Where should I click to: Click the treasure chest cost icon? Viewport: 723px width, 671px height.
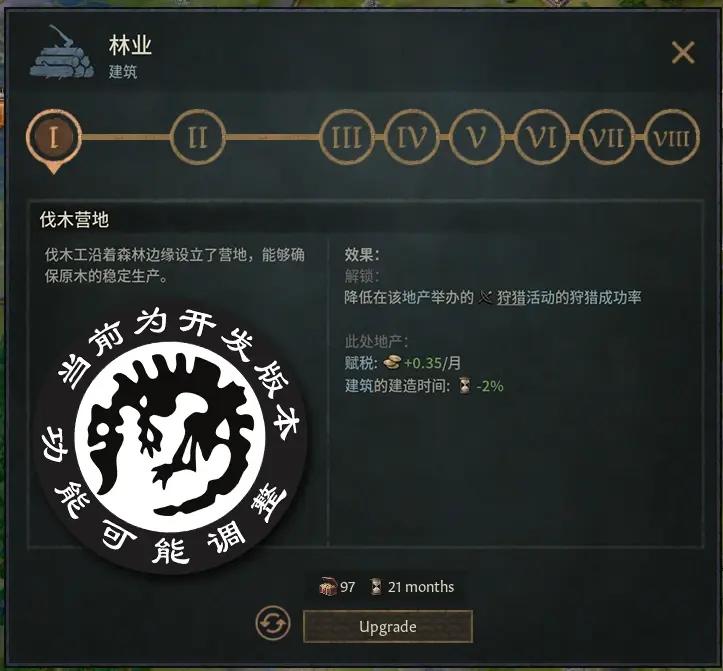[328, 587]
